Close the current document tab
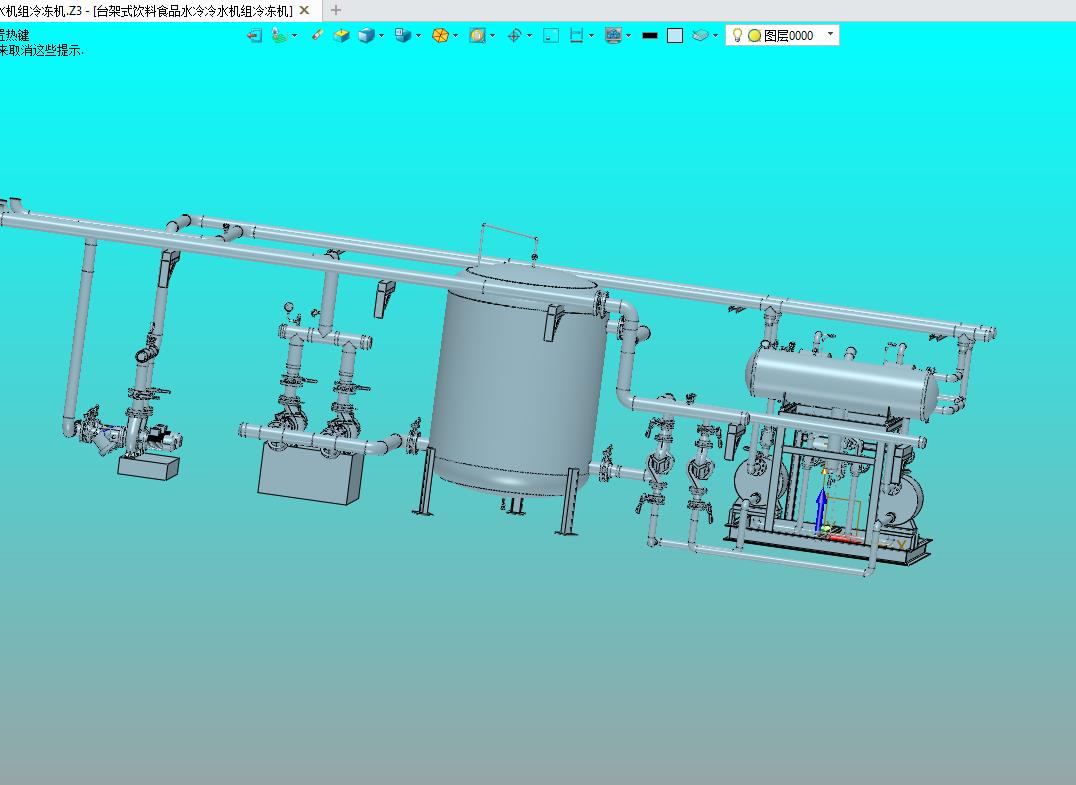The width and height of the screenshot is (1076, 785). coord(305,10)
